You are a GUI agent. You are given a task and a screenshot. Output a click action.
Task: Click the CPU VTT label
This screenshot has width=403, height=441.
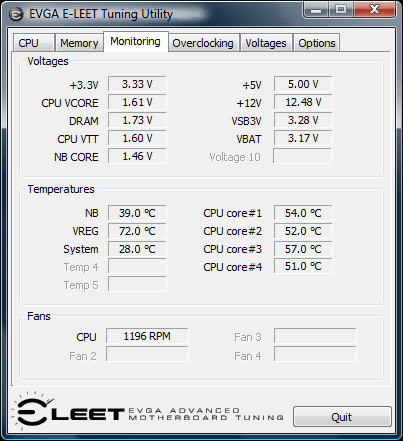point(78,139)
